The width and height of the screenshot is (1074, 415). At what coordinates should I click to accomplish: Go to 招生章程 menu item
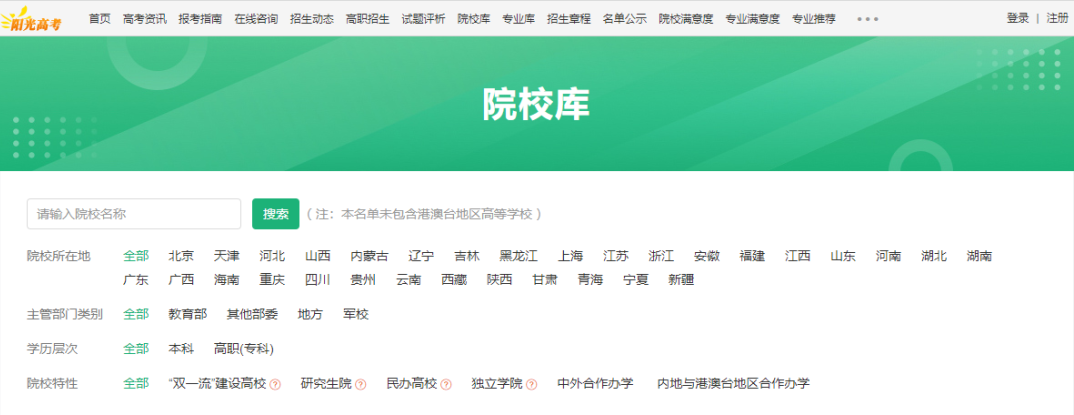[x=569, y=18]
